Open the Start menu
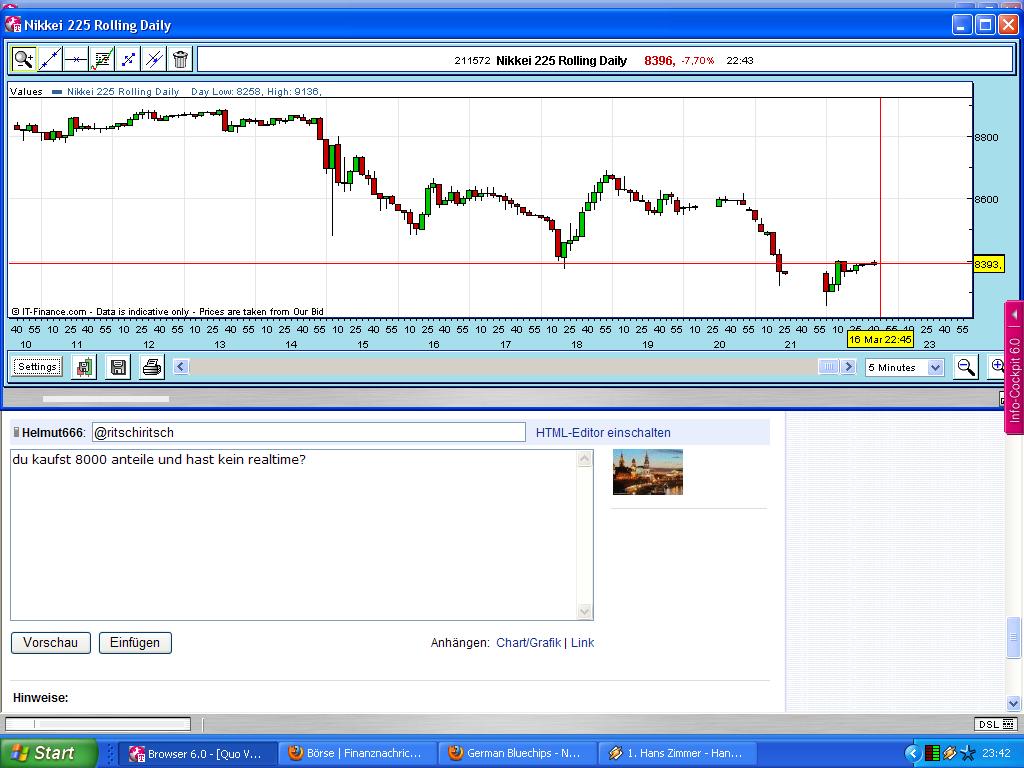The image size is (1024, 768). [x=47, y=753]
